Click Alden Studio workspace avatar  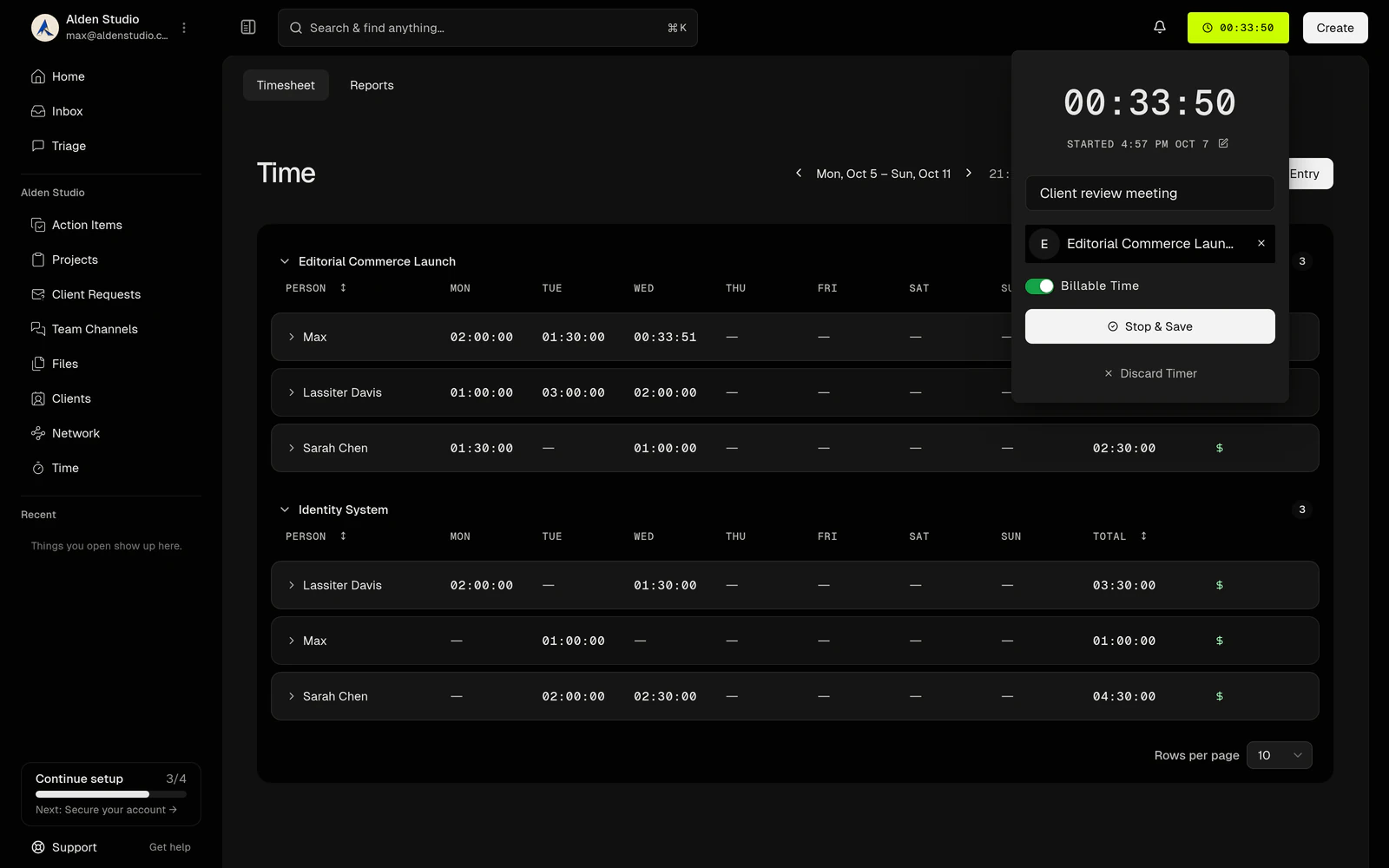[45, 28]
